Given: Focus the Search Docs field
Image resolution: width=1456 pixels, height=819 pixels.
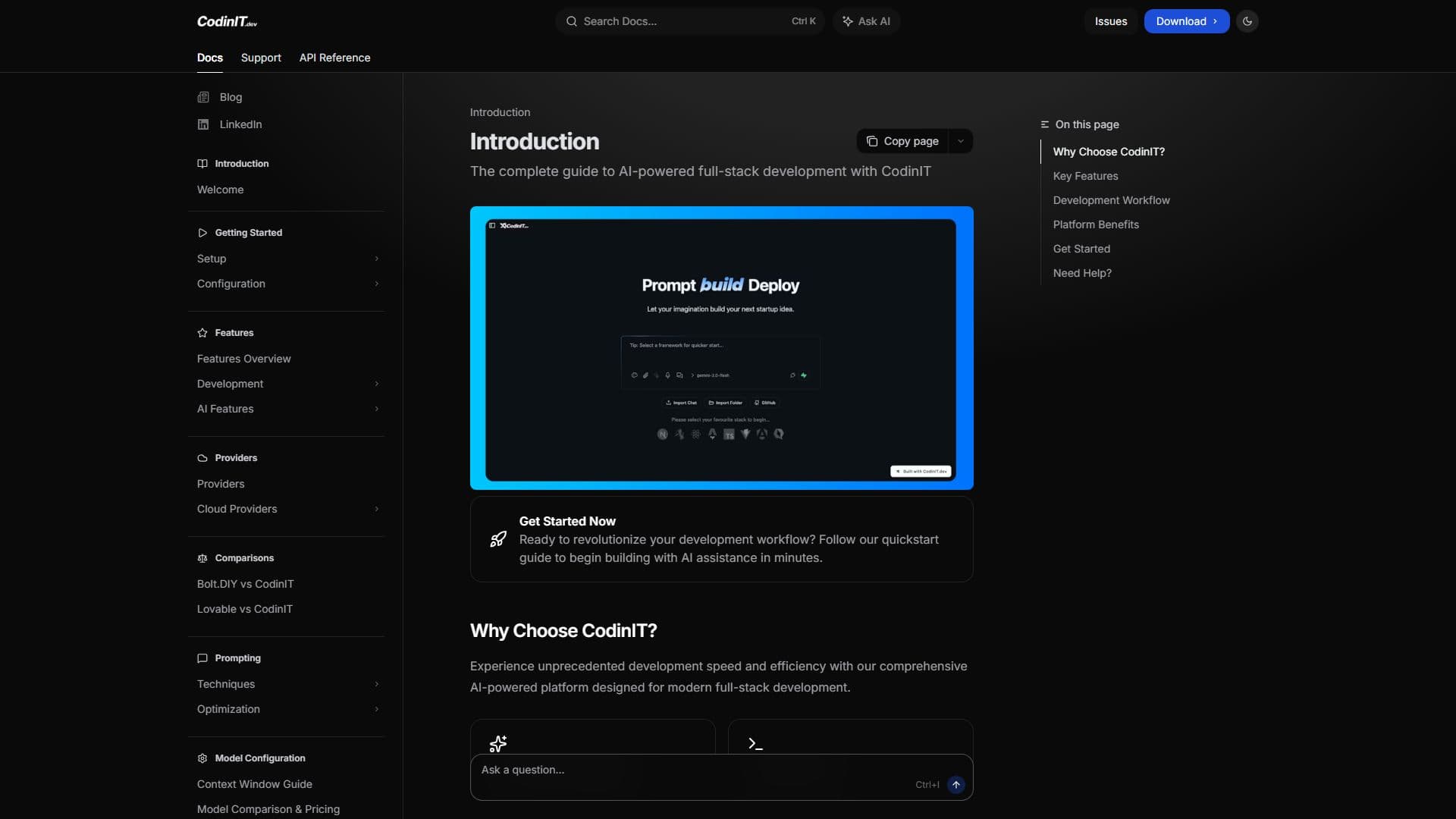Looking at the screenshot, I should click(x=690, y=21).
